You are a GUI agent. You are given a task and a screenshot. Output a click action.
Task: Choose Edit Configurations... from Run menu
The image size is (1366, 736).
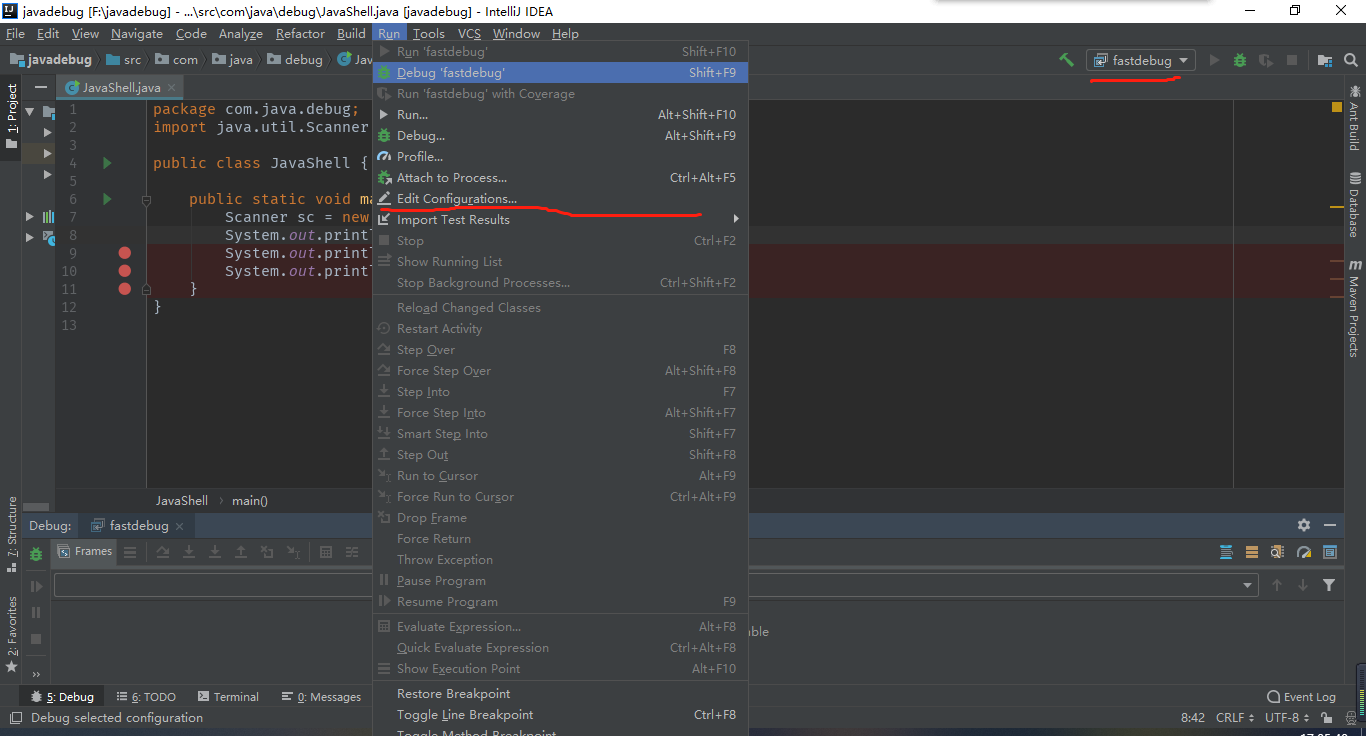coord(560,199)
